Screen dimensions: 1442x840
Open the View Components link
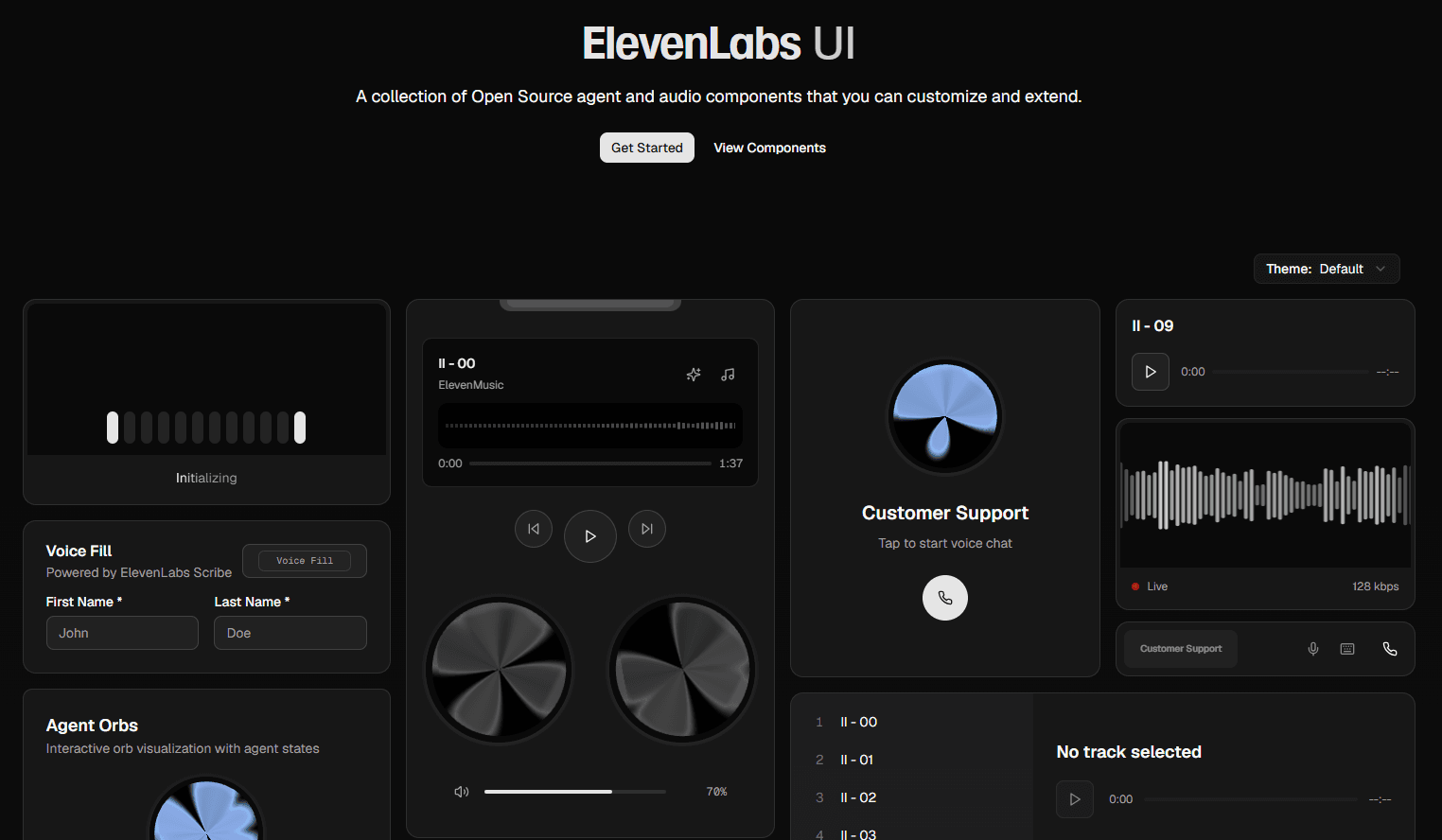point(770,148)
